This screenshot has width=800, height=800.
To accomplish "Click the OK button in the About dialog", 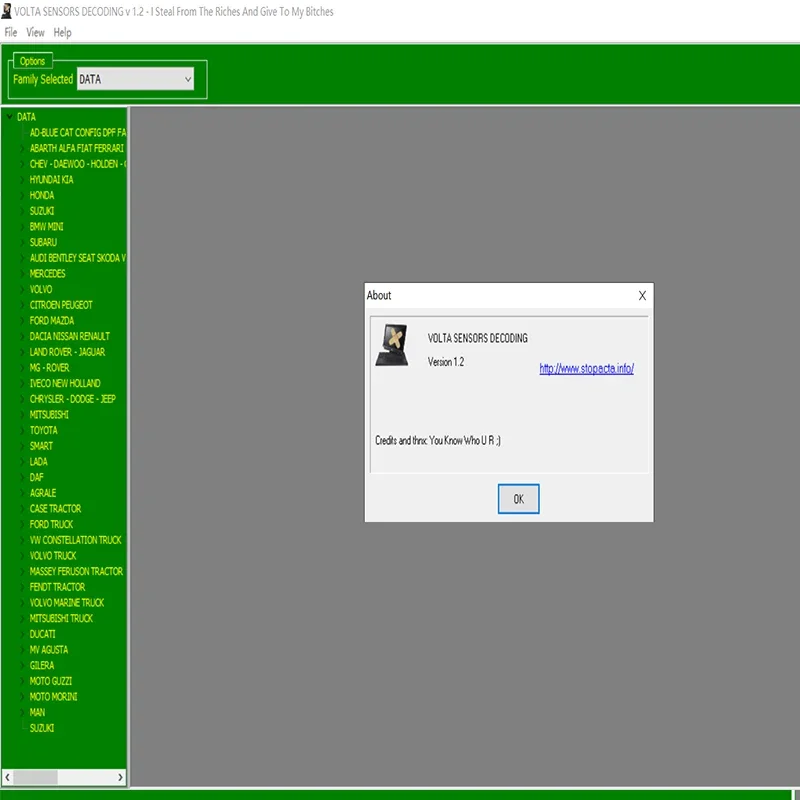I will (518, 498).
